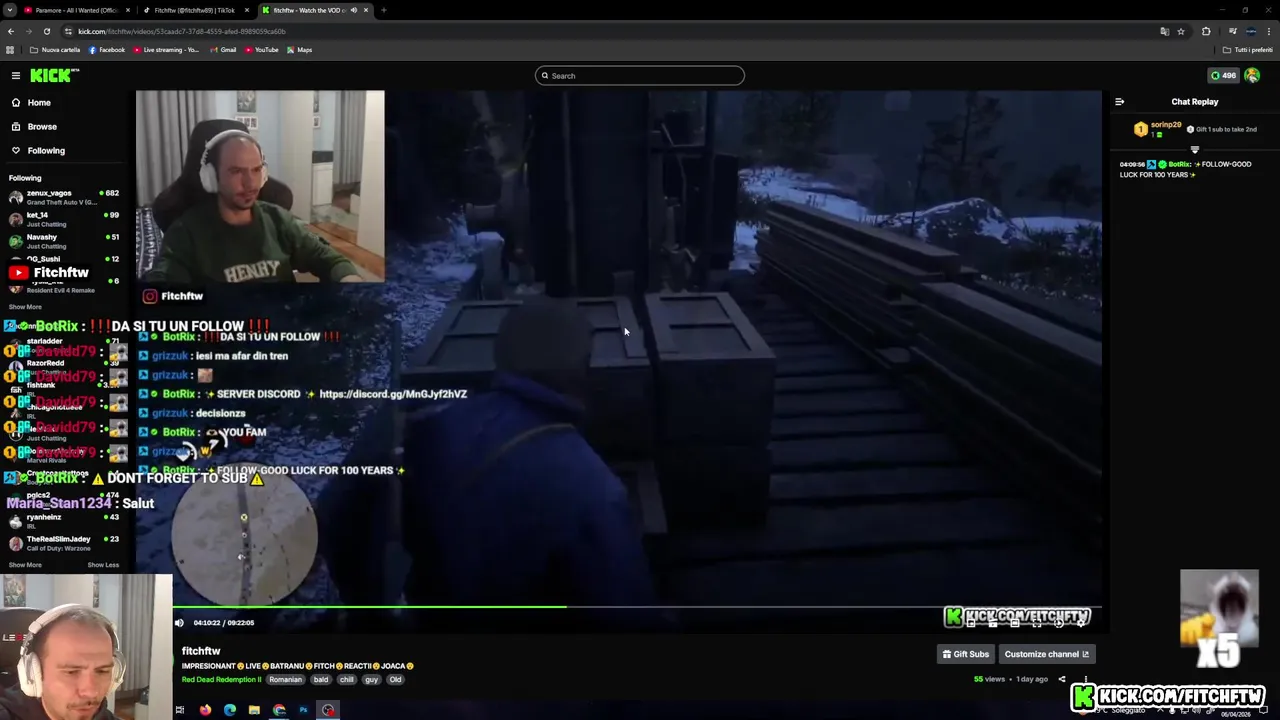Reload the page

click(x=46, y=31)
